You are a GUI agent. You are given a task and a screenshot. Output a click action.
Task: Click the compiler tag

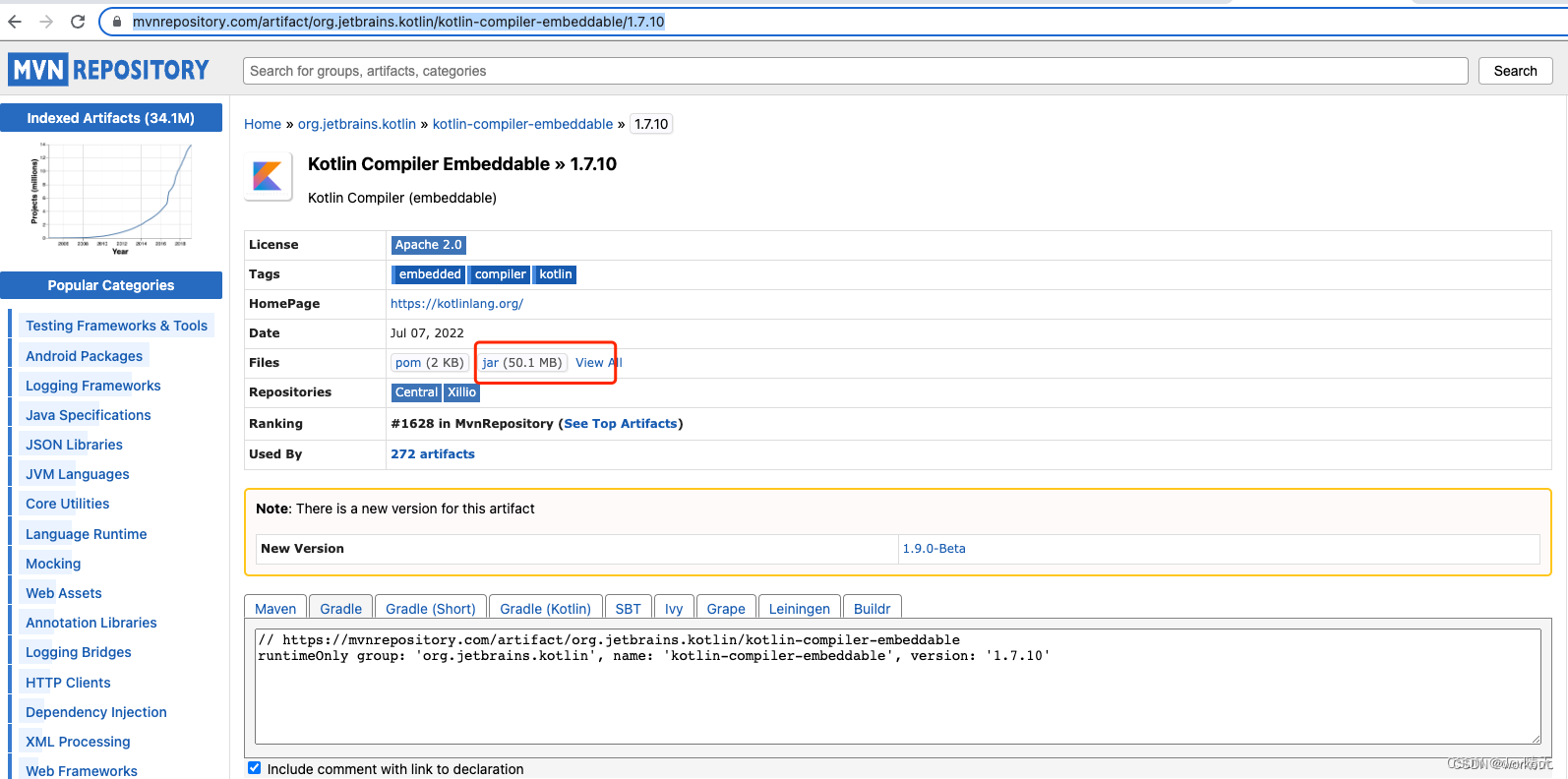500,274
